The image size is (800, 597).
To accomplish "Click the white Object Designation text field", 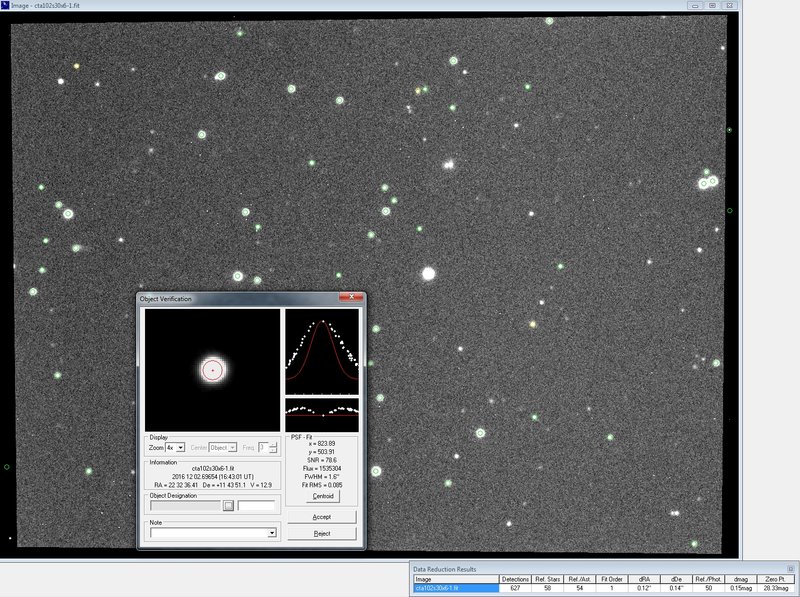I will [256, 506].
